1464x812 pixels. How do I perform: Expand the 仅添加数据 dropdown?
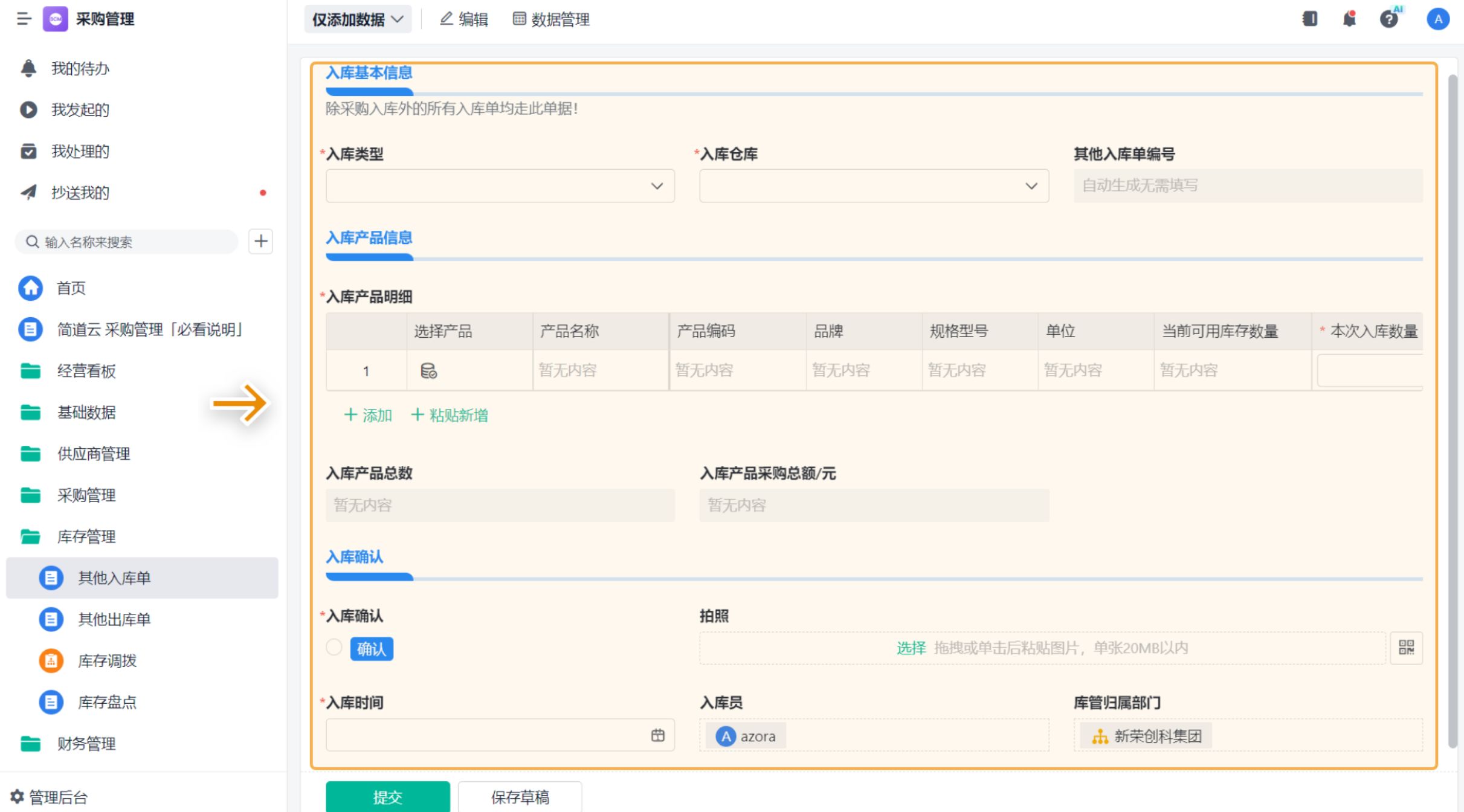coord(357,19)
